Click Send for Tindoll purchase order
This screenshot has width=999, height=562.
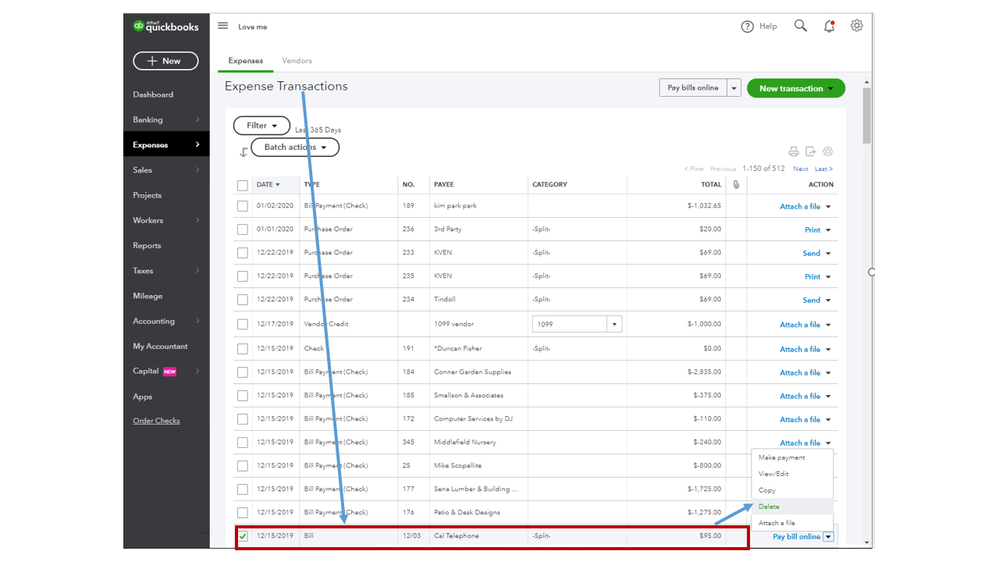[811, 300]
